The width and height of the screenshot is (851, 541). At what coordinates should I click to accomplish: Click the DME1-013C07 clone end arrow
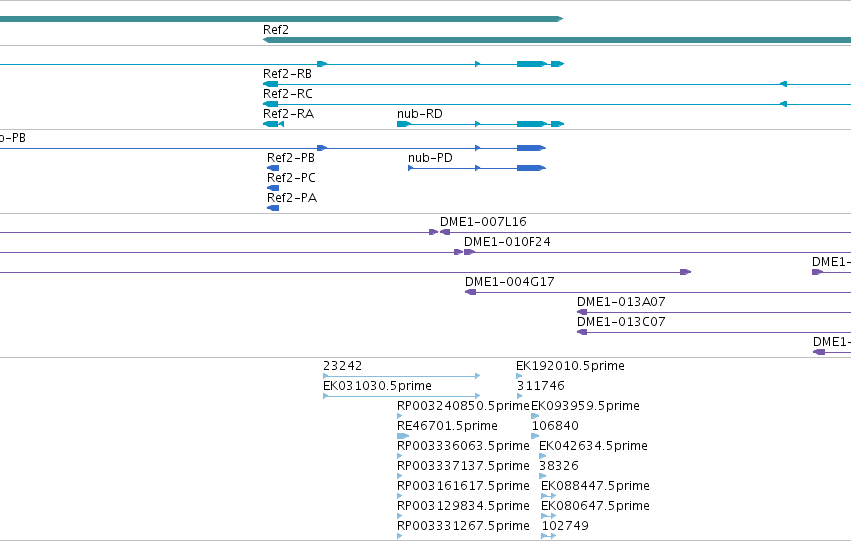(582, 333)
